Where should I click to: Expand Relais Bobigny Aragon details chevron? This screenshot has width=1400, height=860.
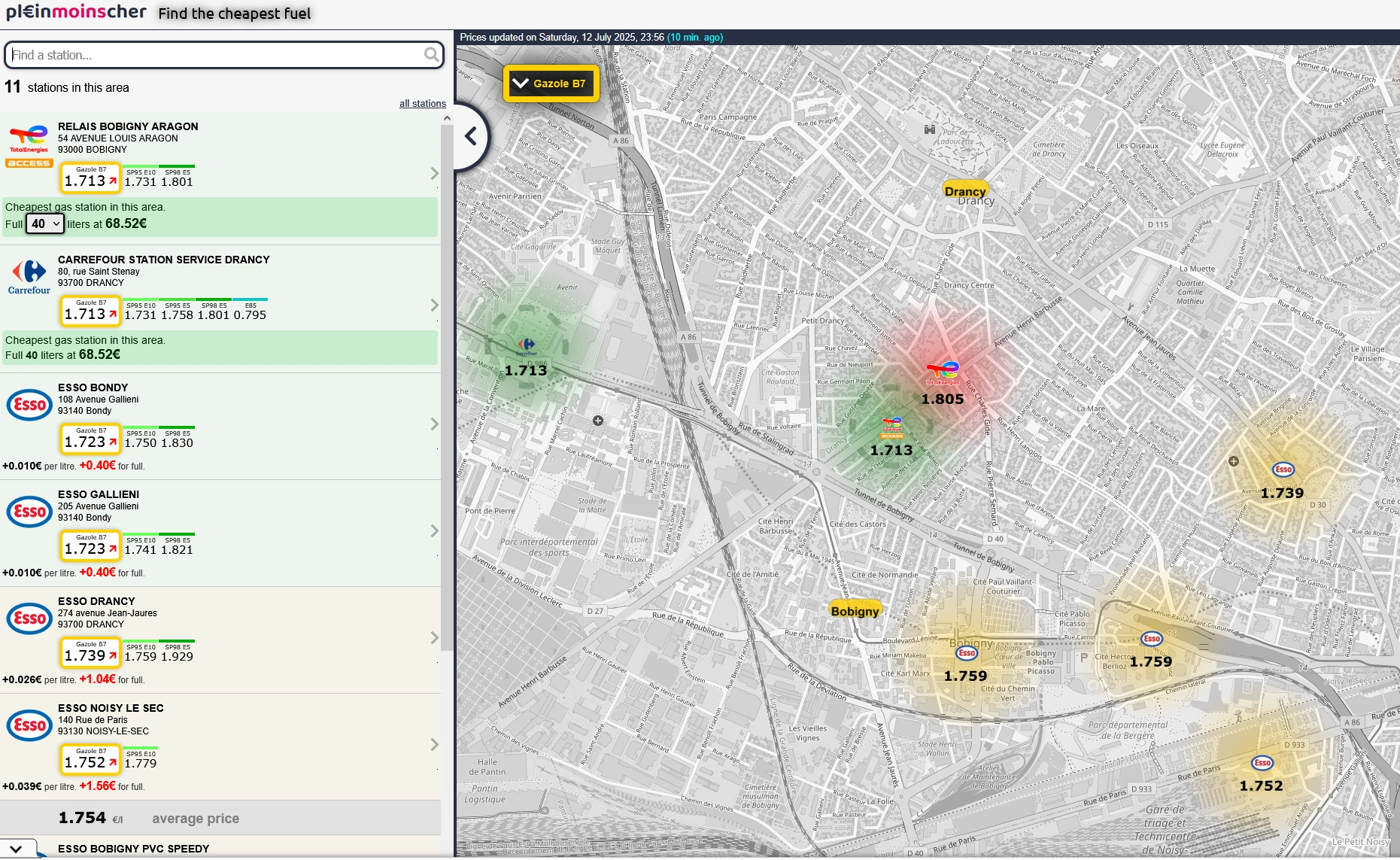pyautogui.click(x=434, y=174)
